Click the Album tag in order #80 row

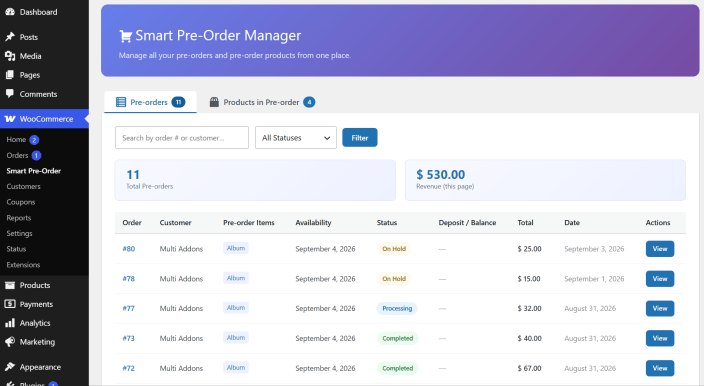click(x=236, y=248)
